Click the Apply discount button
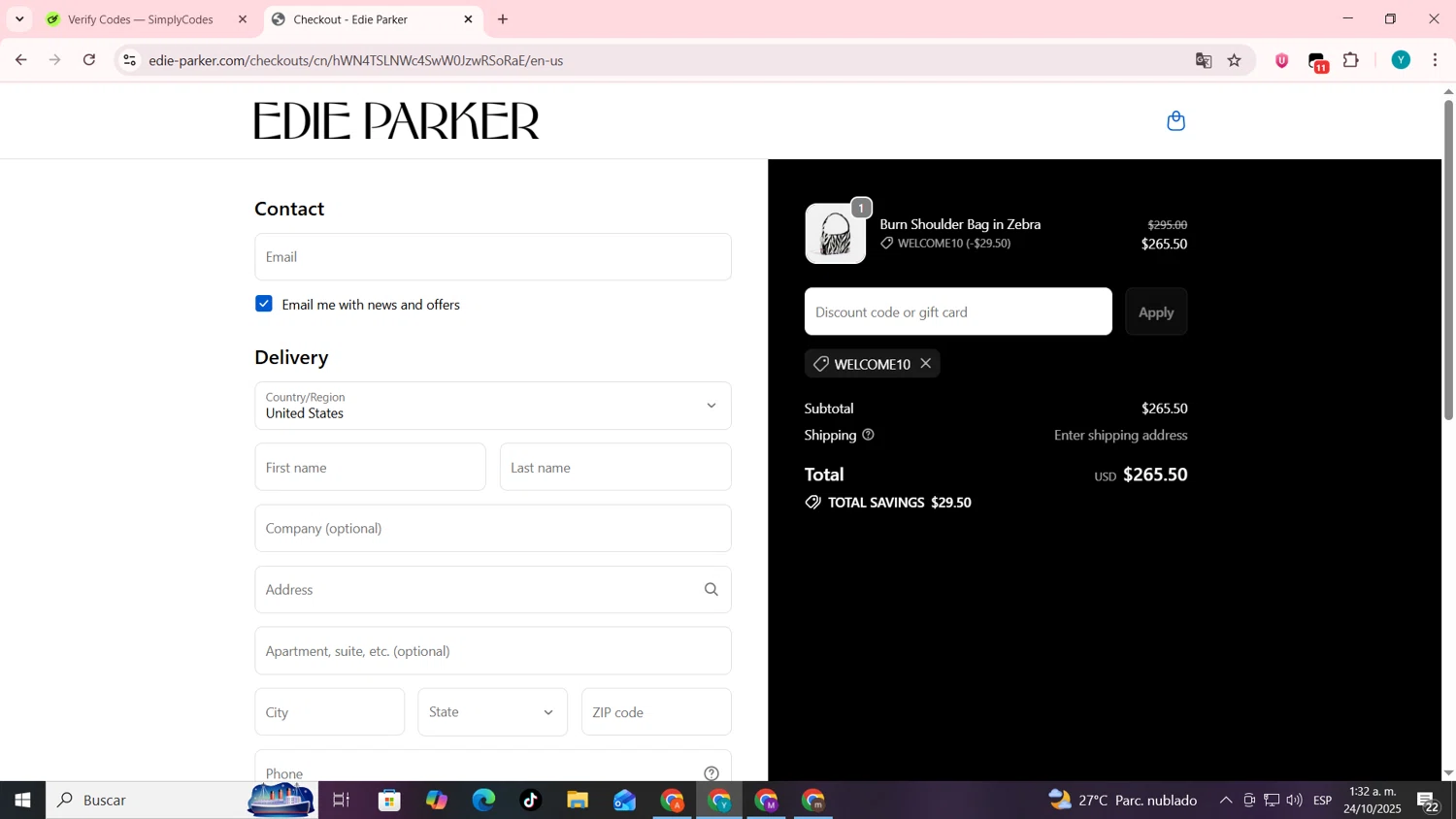The image size is (1456, 819). pos(1156,311)
